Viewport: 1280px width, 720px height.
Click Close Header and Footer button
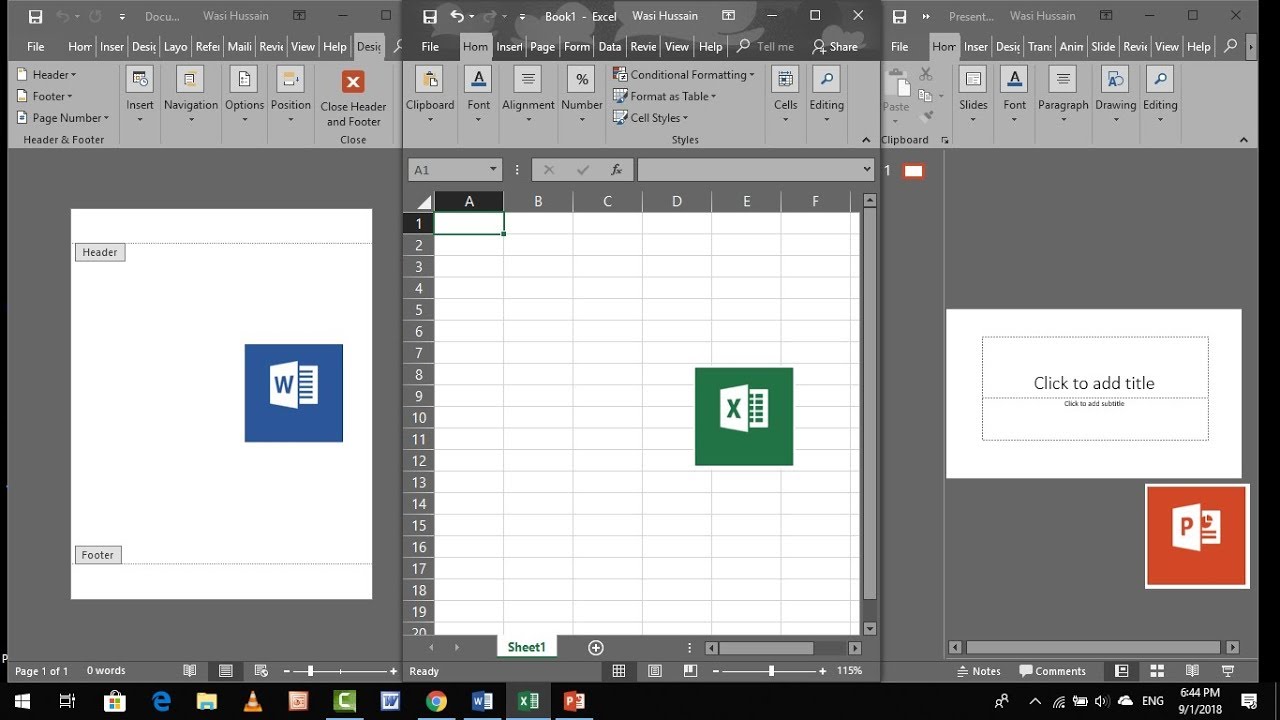[x=353, y=98]
